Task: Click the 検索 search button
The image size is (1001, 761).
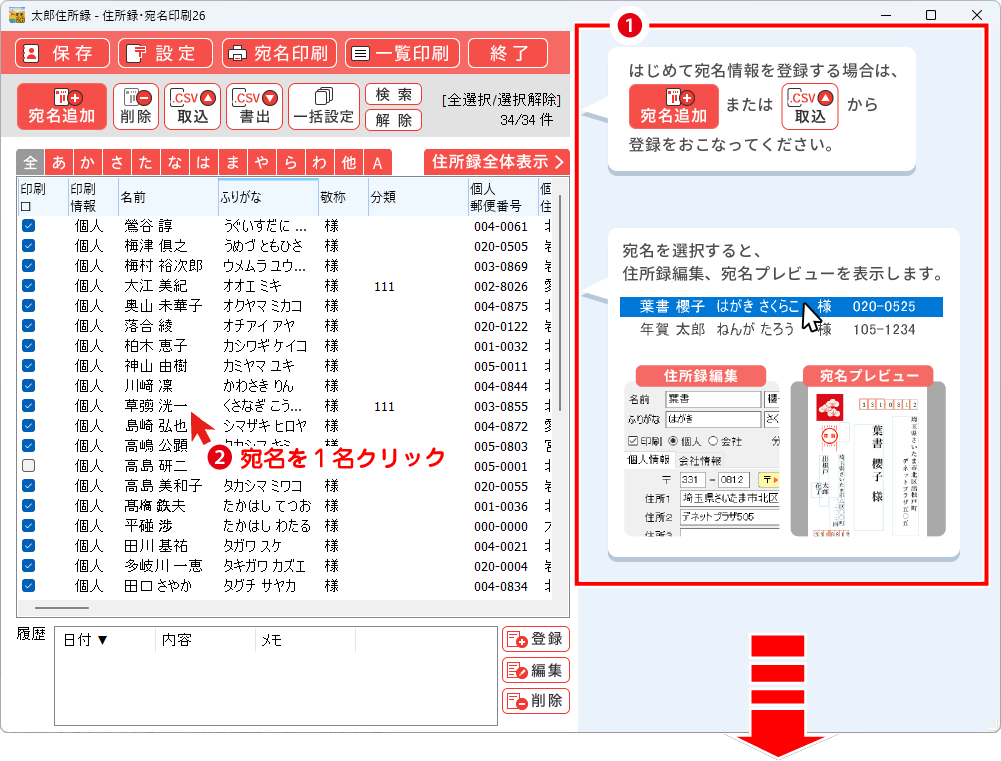Action: click(x=393, y=95)
